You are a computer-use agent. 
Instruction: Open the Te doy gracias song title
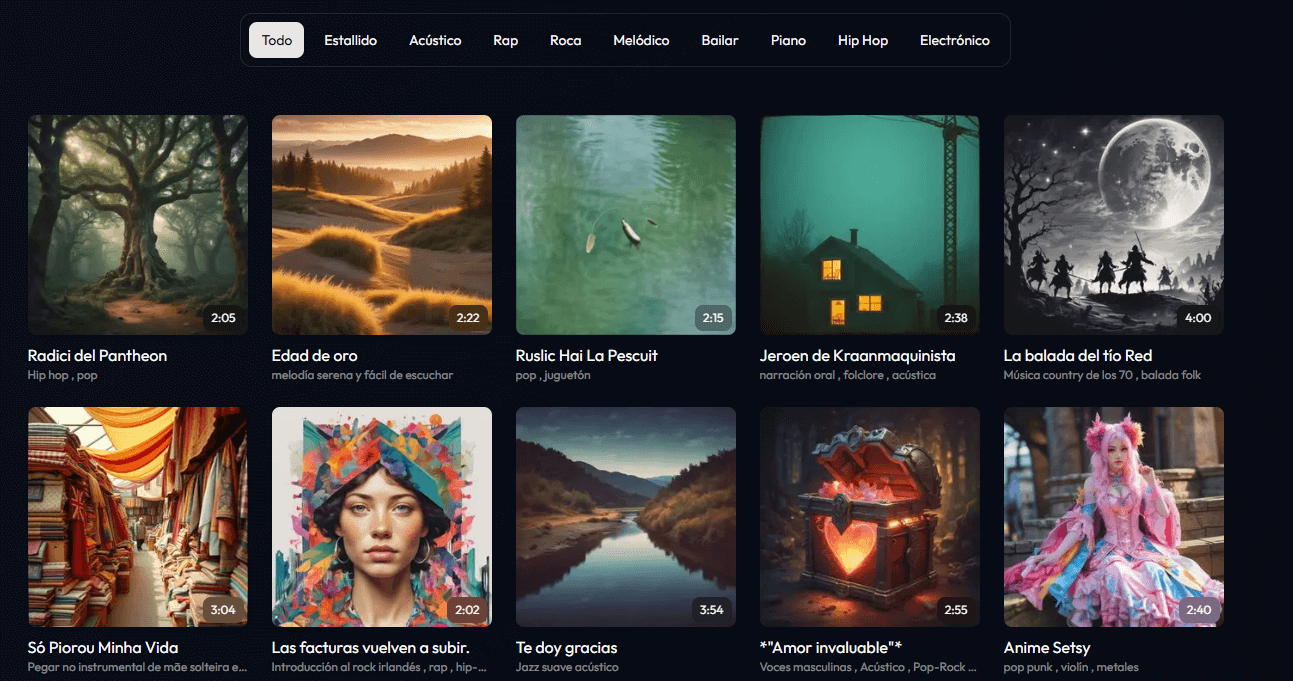pyautogui.click(x=566, y=648)
